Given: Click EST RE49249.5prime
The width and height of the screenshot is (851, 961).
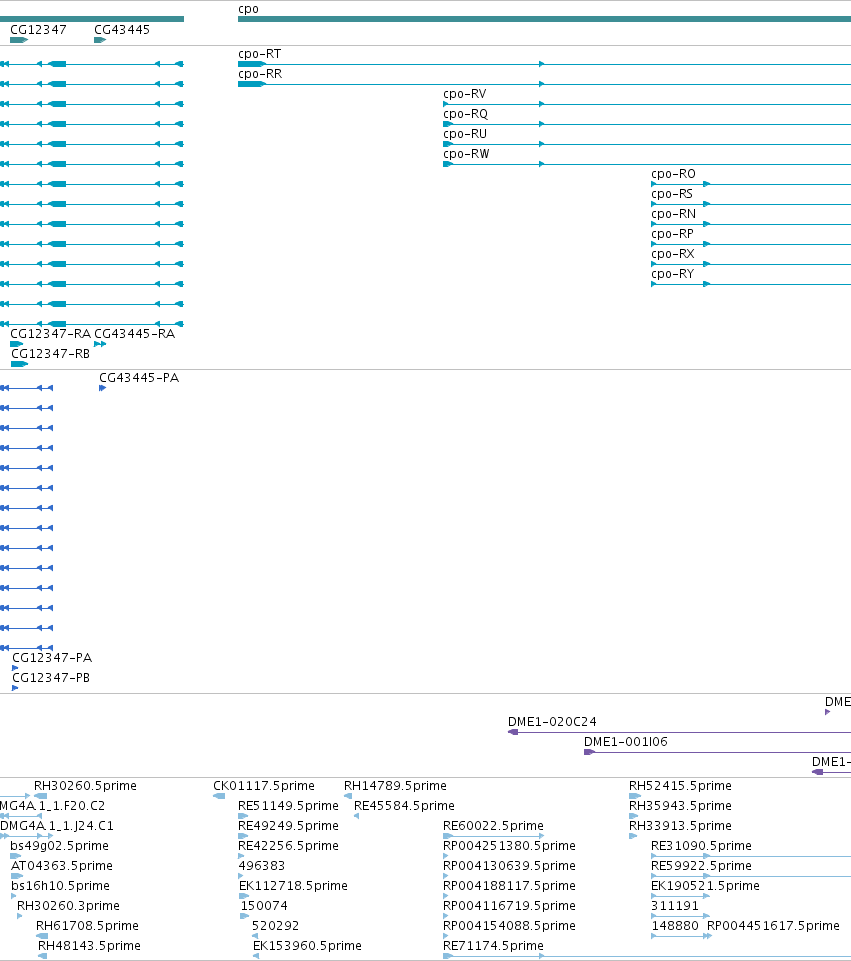Looking at the screenshot, I should pyautogui.click(x=288, y=826).
